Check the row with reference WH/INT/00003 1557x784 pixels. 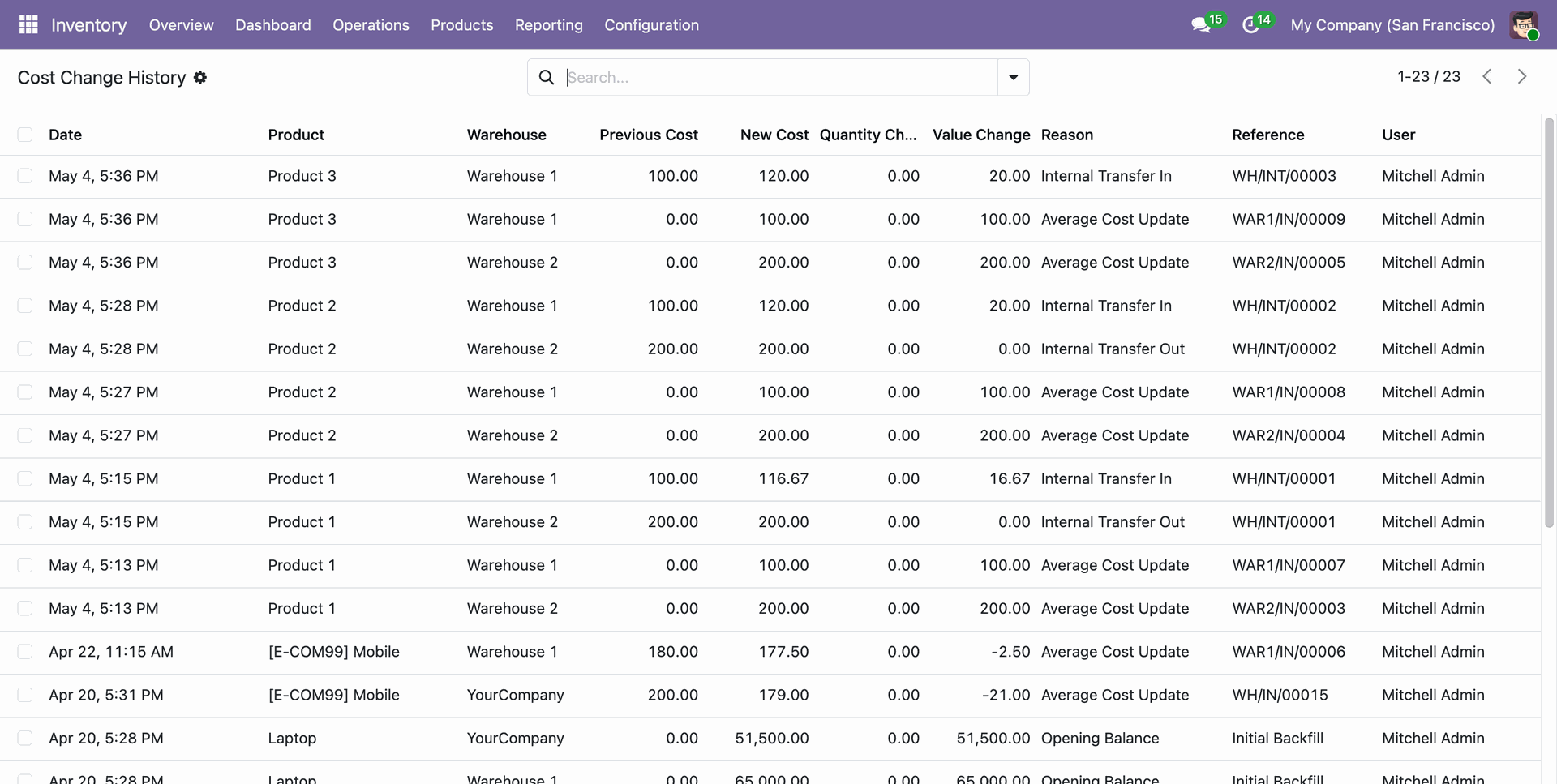[25, 176]
